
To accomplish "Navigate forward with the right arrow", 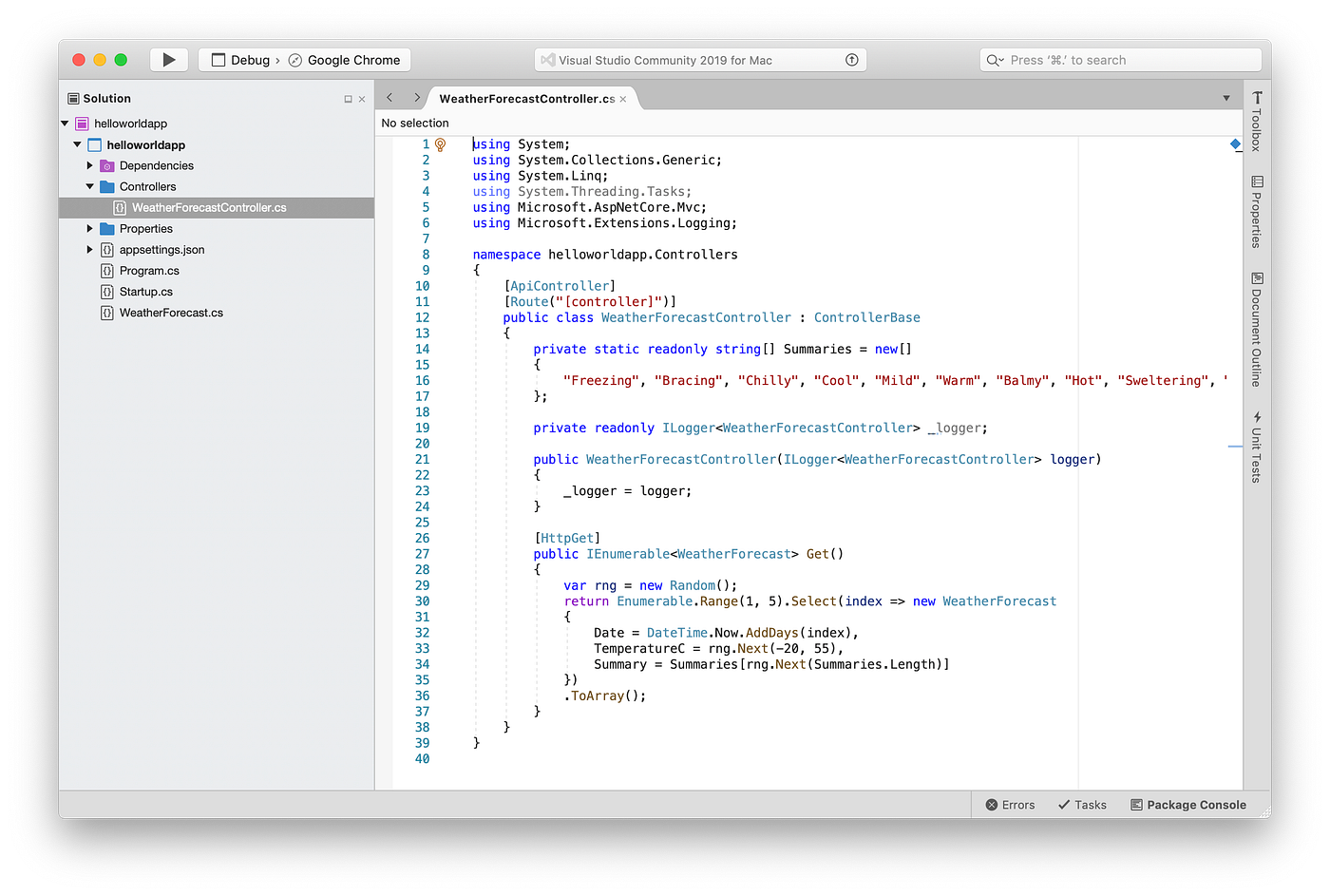I will [416, 97].
